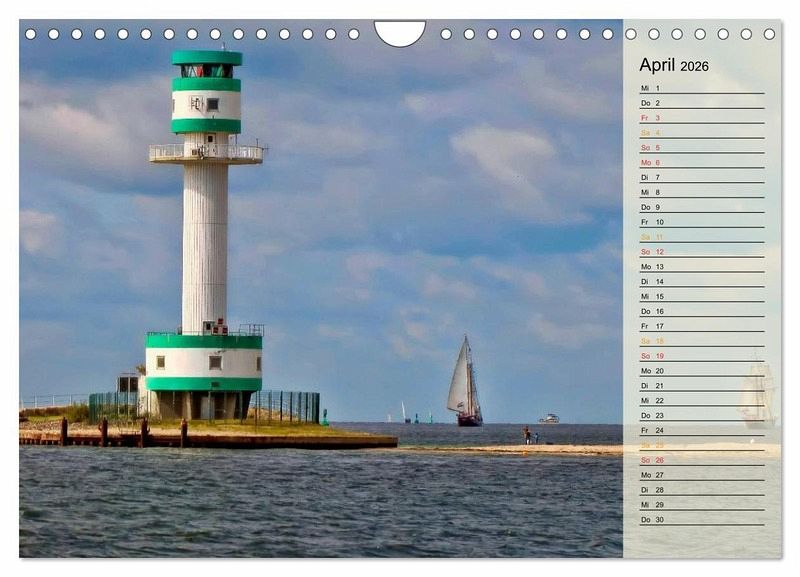Pick the Do 23 date row
800x577 pixels.
click(700, 415)
